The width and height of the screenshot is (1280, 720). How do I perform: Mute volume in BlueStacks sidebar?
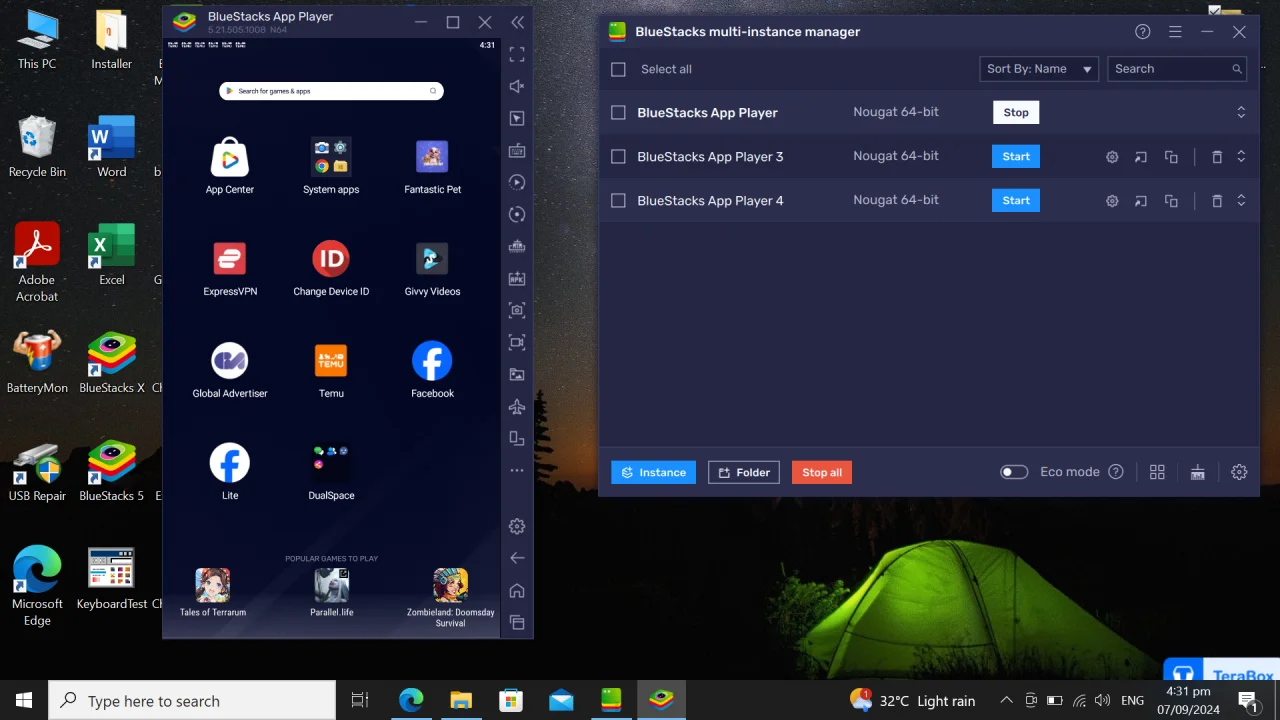(x=517, y=86)
